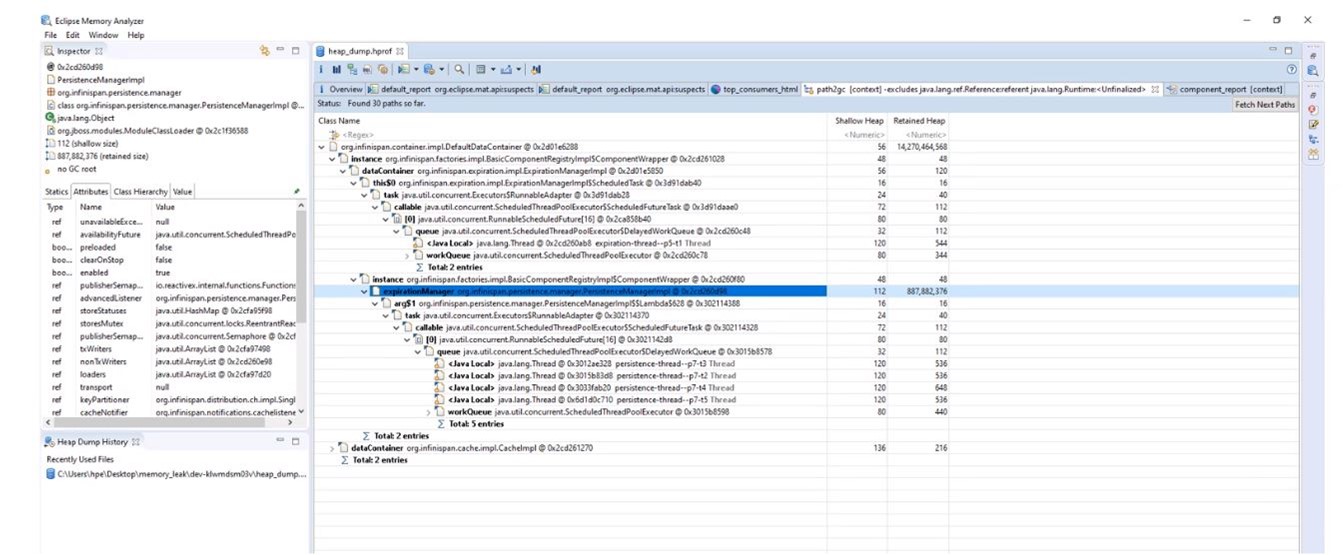Open the Thread Overview toolbar icon
1343x555 pixels.
[383, 69]
